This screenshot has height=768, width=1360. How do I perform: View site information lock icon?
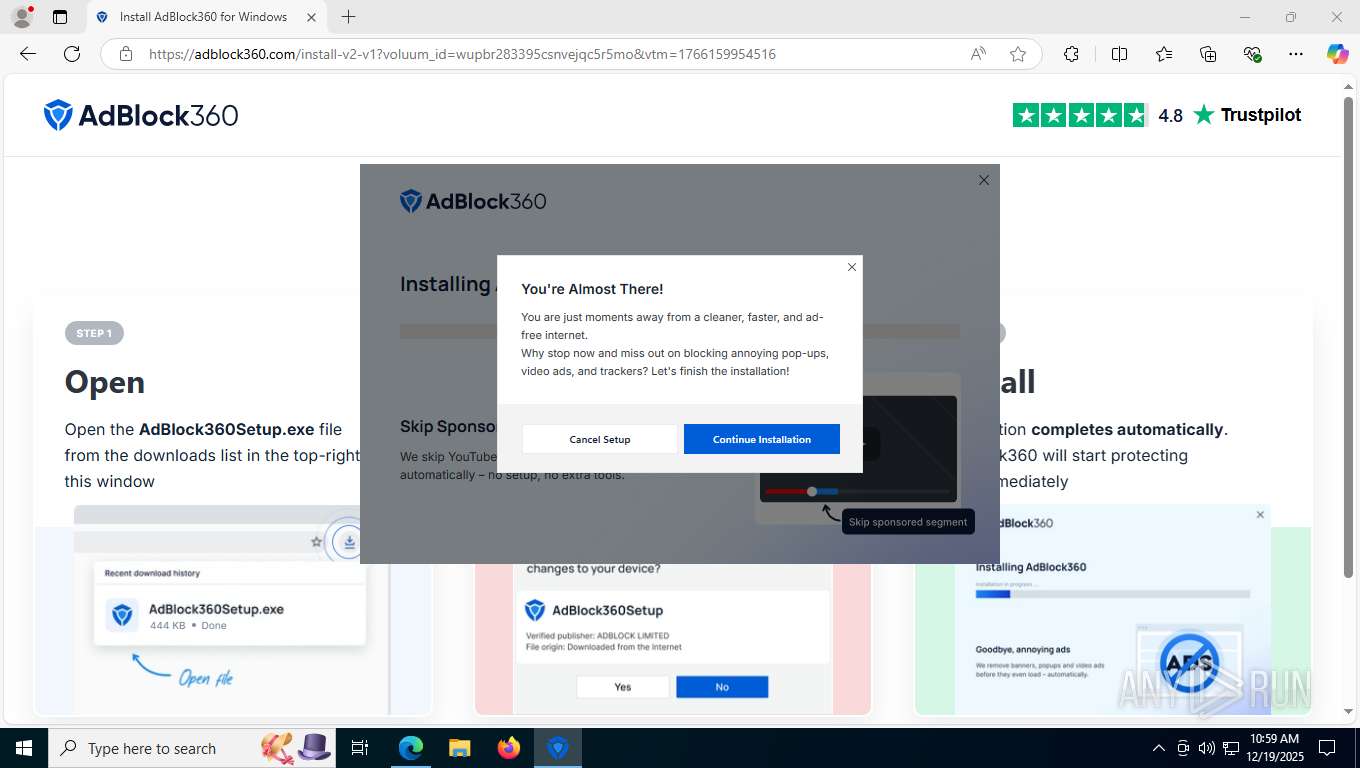click(126, 54)
